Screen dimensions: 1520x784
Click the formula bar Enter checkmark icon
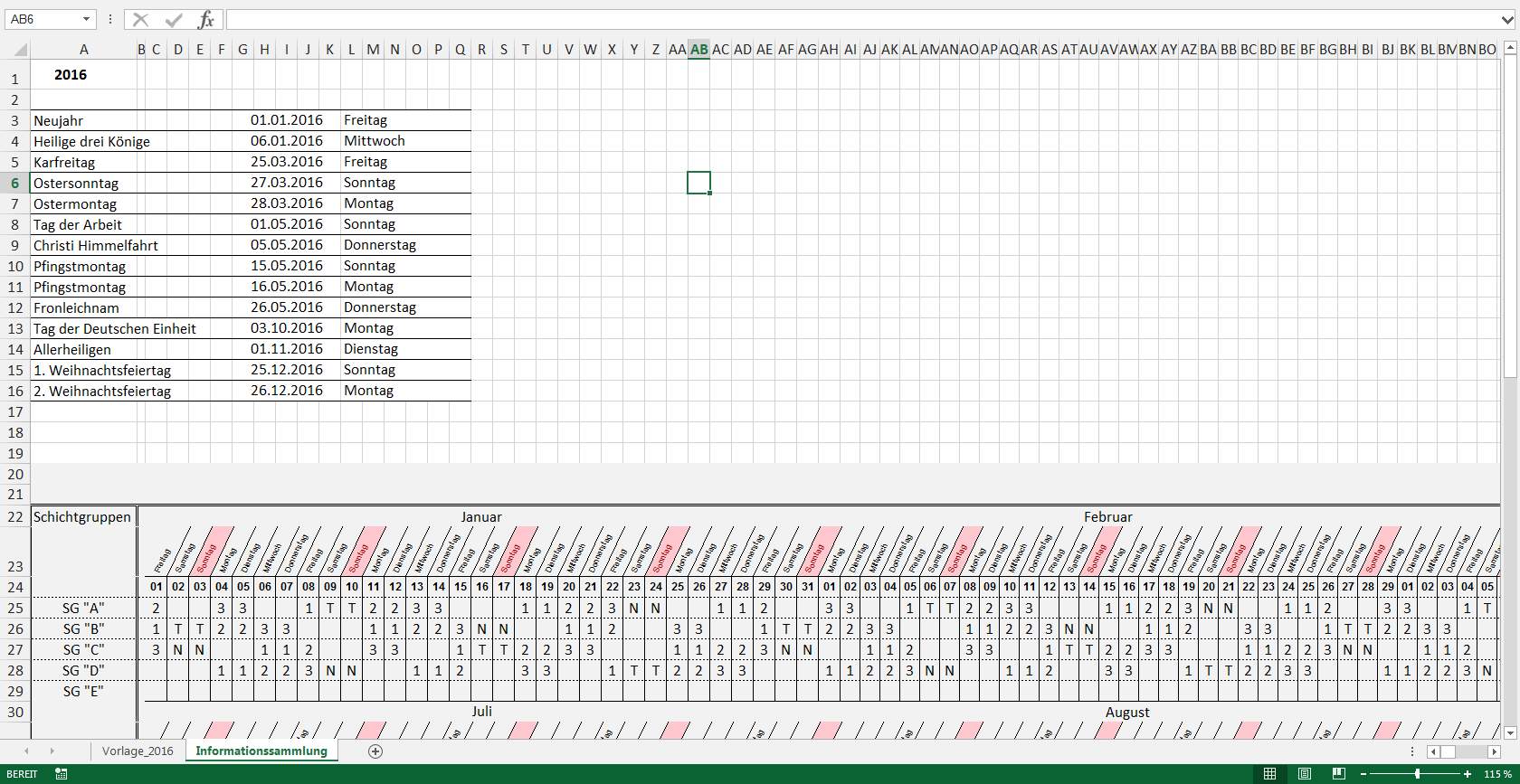click(174, 19)
